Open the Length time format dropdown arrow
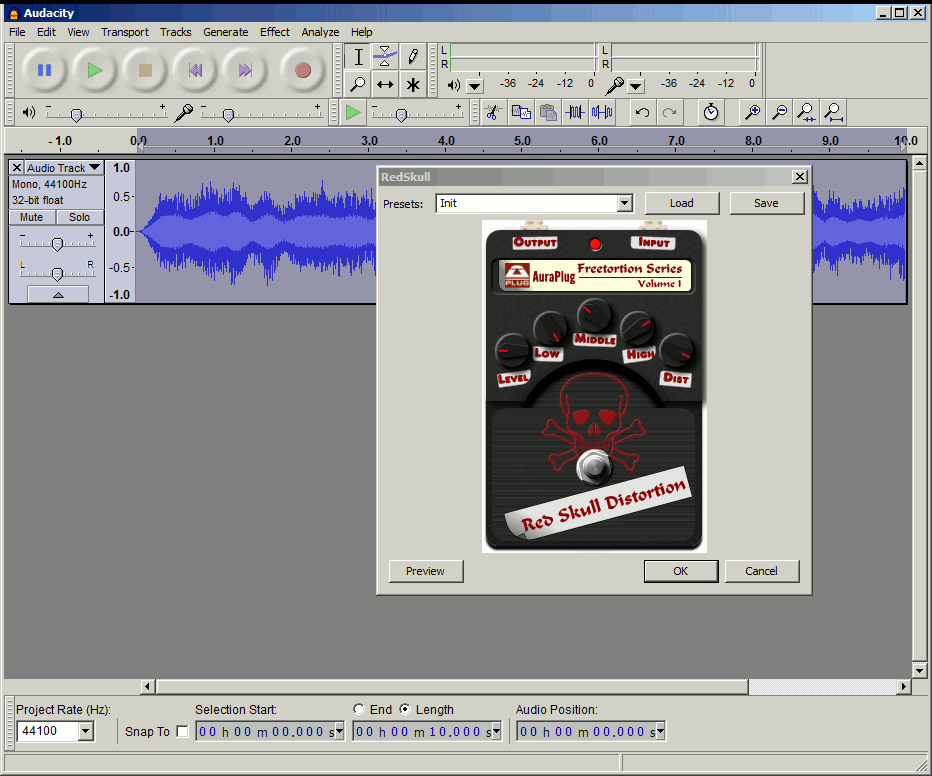The image size is (932, 776). coord(496,731)
